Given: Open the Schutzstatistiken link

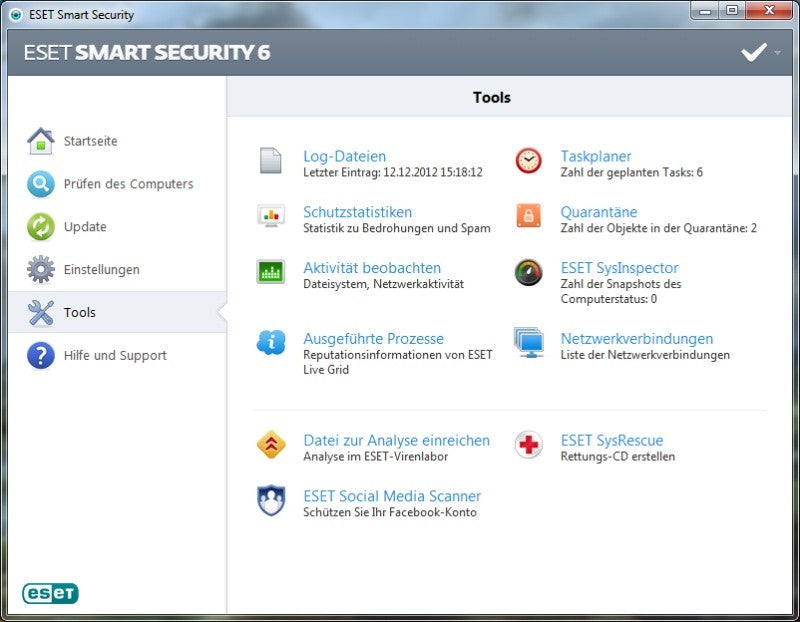Looking at the screenshot, I should tap(357, 212).
